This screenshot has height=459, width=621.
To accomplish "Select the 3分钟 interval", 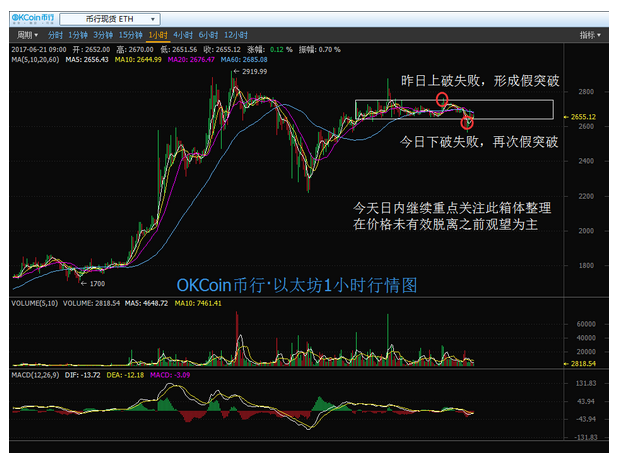I will (106, 34).
